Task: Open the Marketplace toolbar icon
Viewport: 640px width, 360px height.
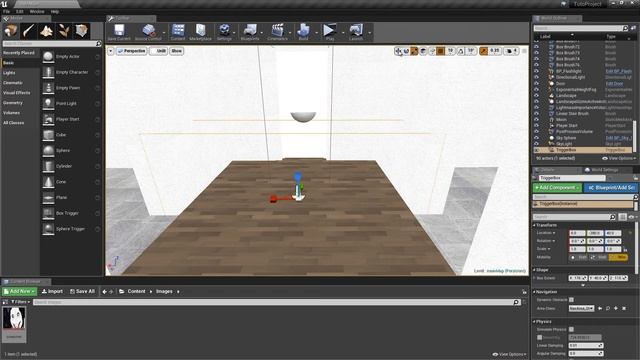Action: (x=200, y=32)
